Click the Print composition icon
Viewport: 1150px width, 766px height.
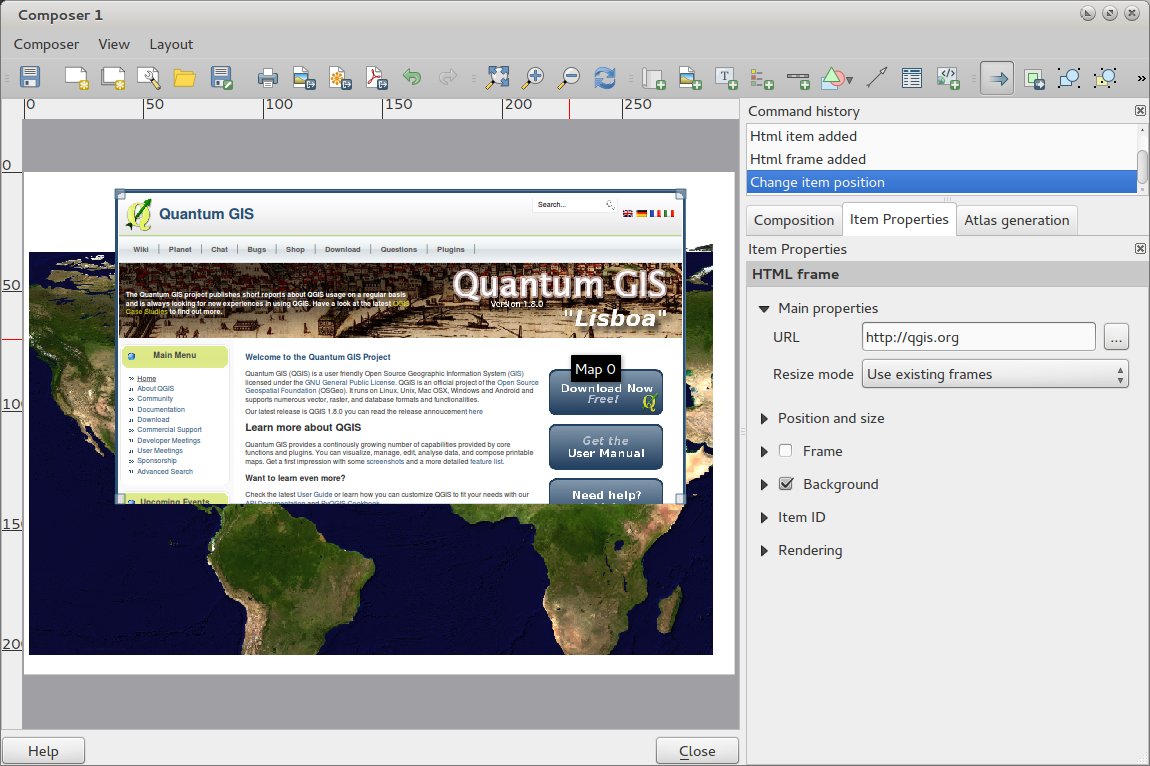[x=267, y=78]
